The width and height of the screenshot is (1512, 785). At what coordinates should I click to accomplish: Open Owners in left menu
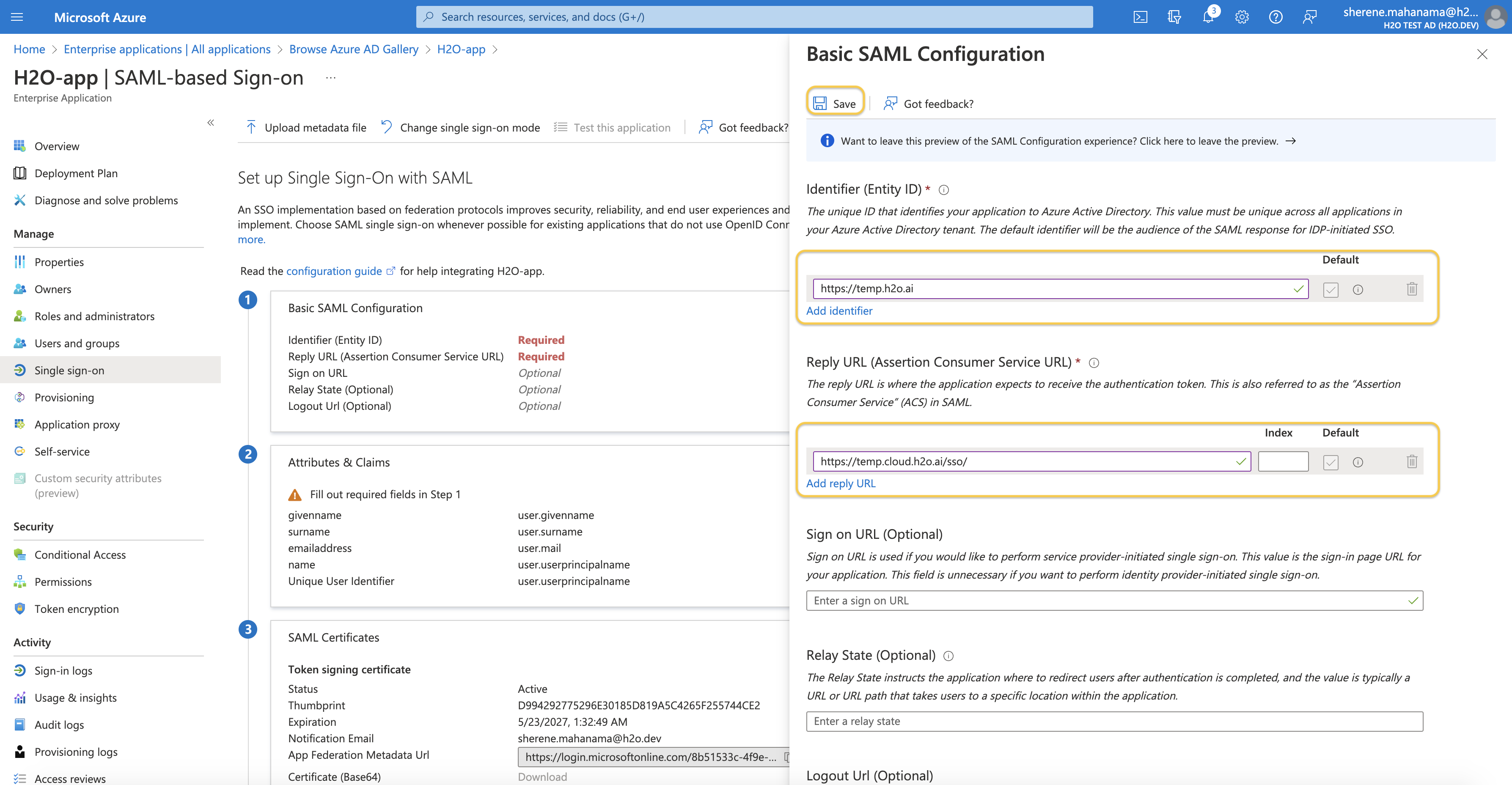pos(110,289)
